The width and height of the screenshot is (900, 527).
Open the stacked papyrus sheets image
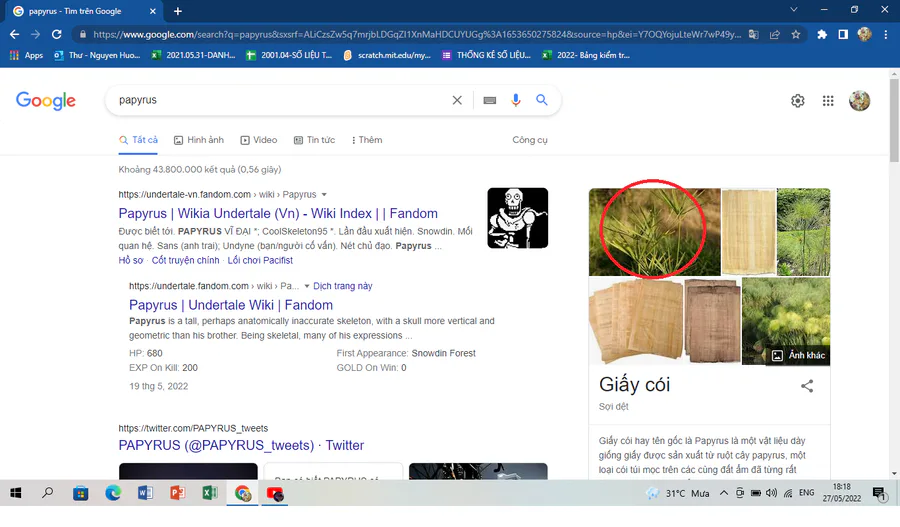pos(636,321)
